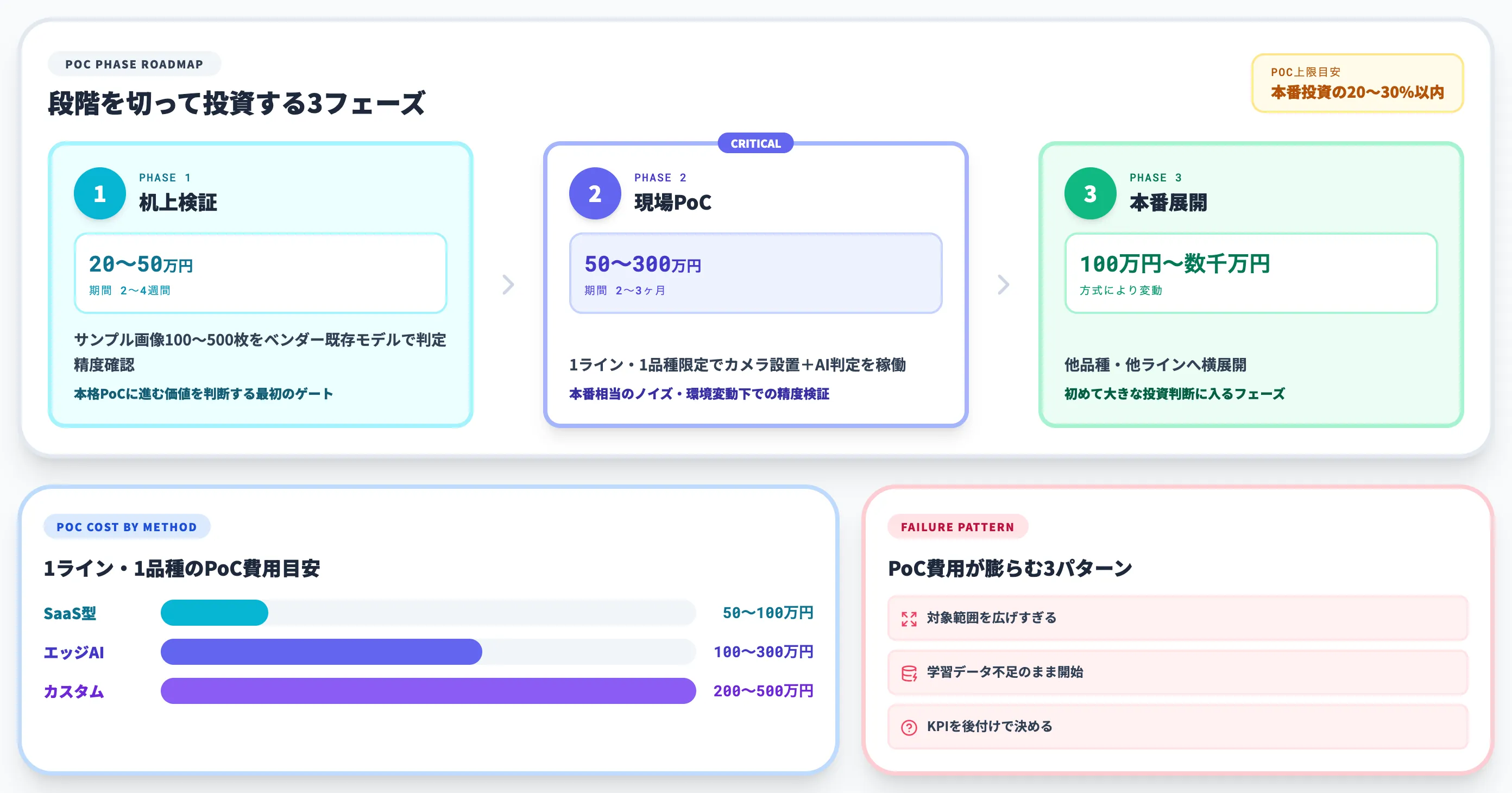
Task: Expand the arrow between Phase 2 and Phase 3
Action: (1003, 285)
